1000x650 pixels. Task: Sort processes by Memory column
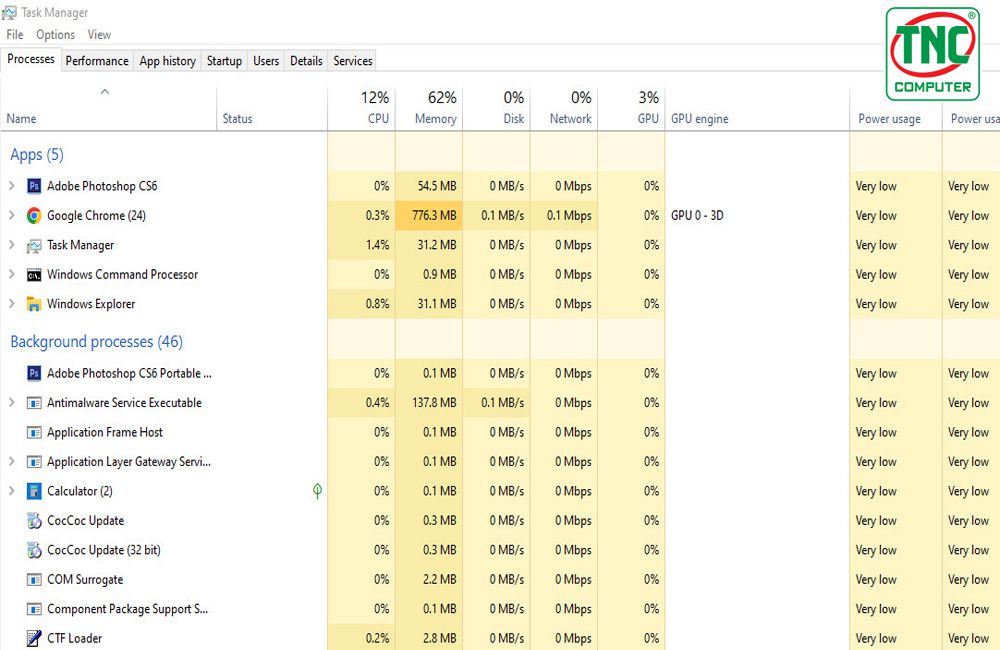click(x=429, y=107)
